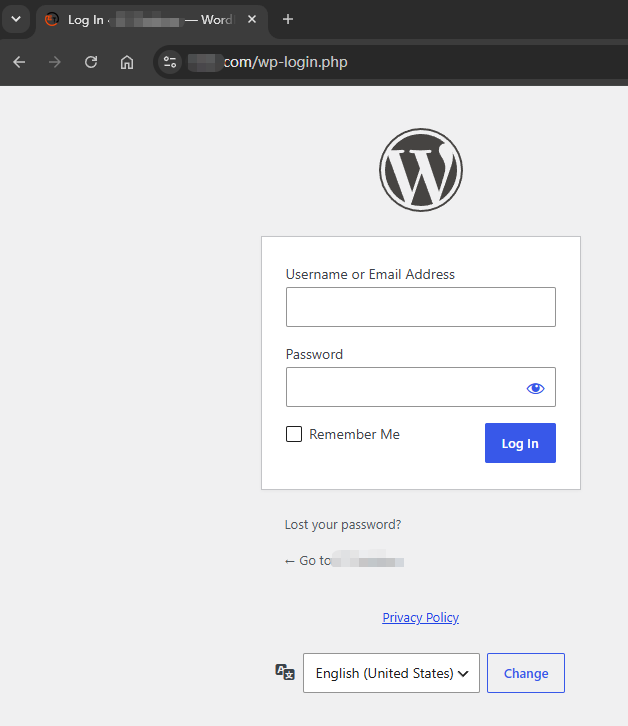Click inside the Password field
This screenshot has height=726, width=628.
pyautogui.click(x=403, y=387)
